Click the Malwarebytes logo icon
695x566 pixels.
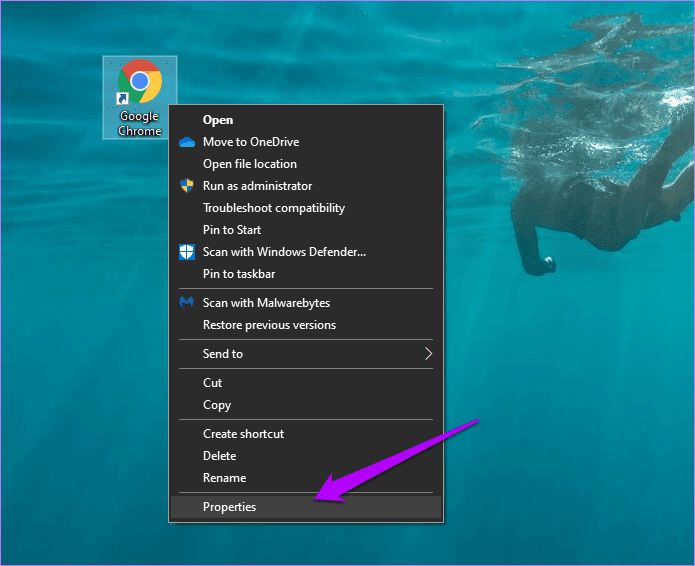tap(187, 302)
